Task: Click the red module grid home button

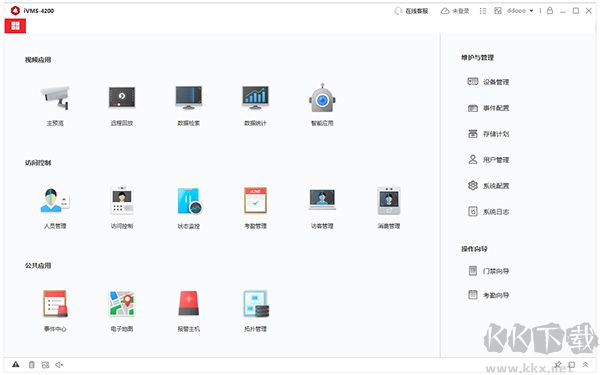Action: click(x=15, y=26)
